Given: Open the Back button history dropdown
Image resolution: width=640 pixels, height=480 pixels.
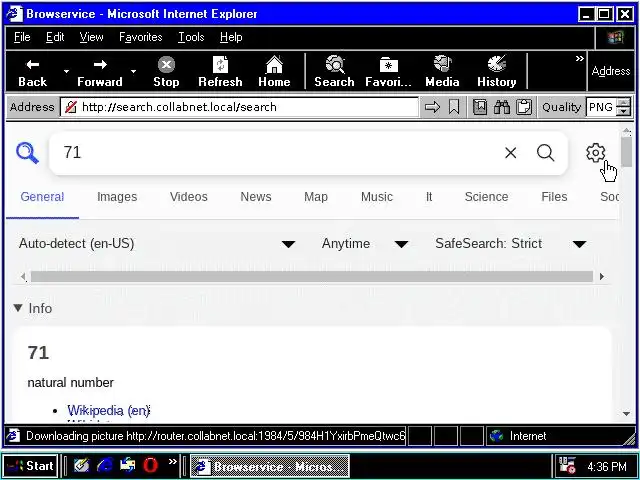Looking at the screenshot, I should 66,71.
